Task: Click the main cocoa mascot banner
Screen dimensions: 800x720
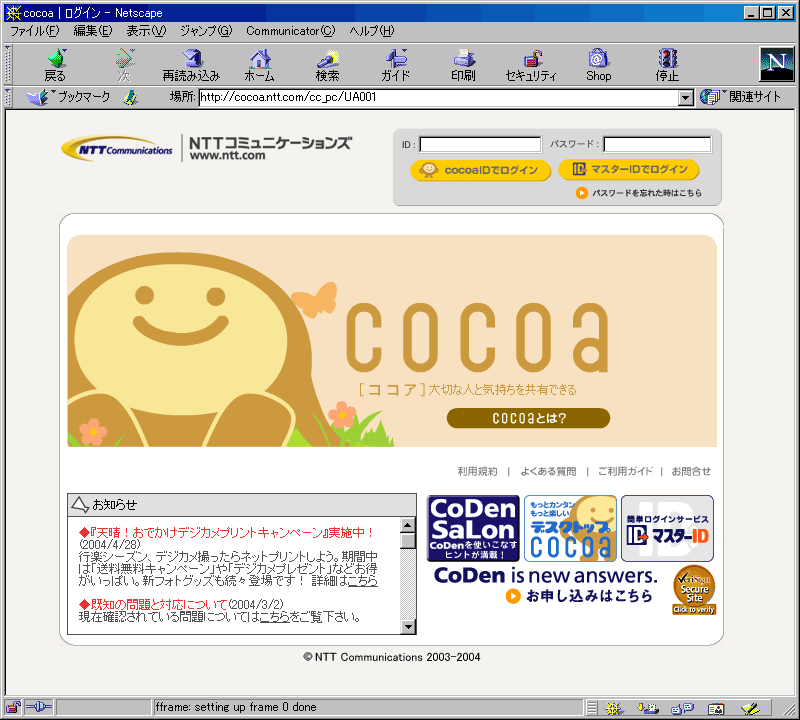Action: pos(392,341)
